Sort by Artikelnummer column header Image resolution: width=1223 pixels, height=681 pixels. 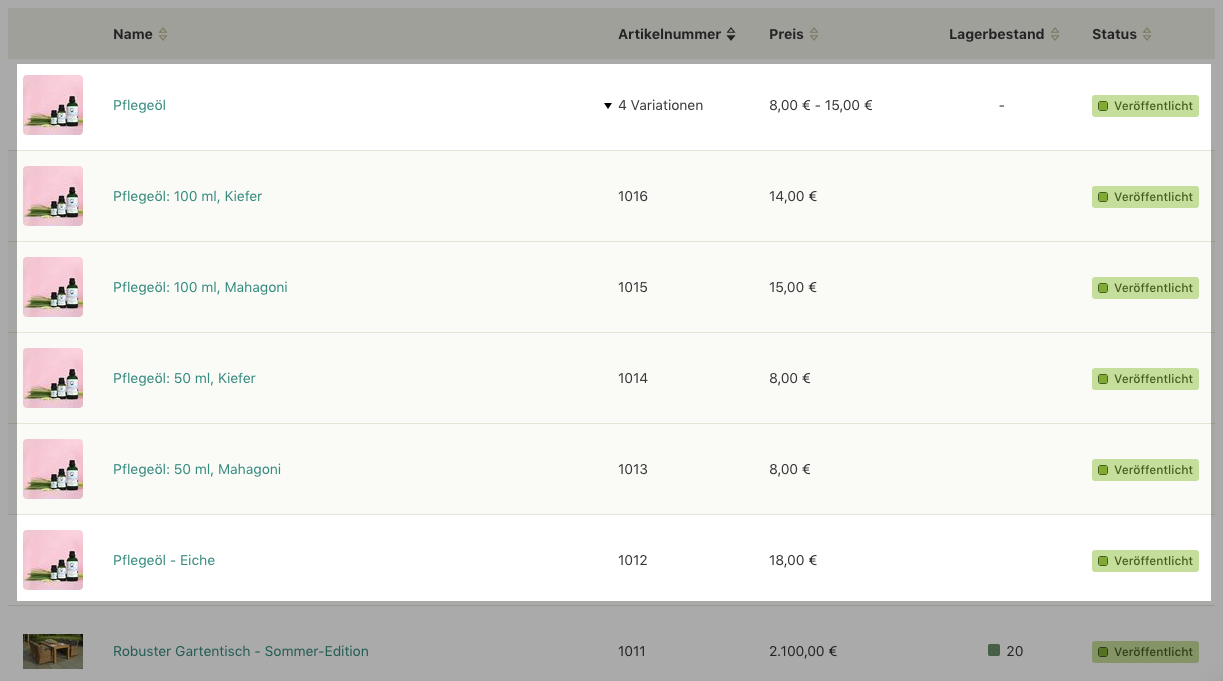tap(677, 34)
